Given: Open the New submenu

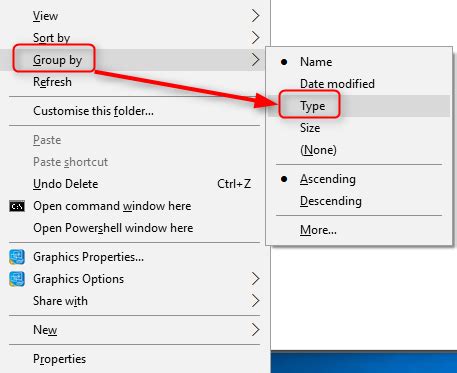Looking at the screenshot, I should point(134,330).
